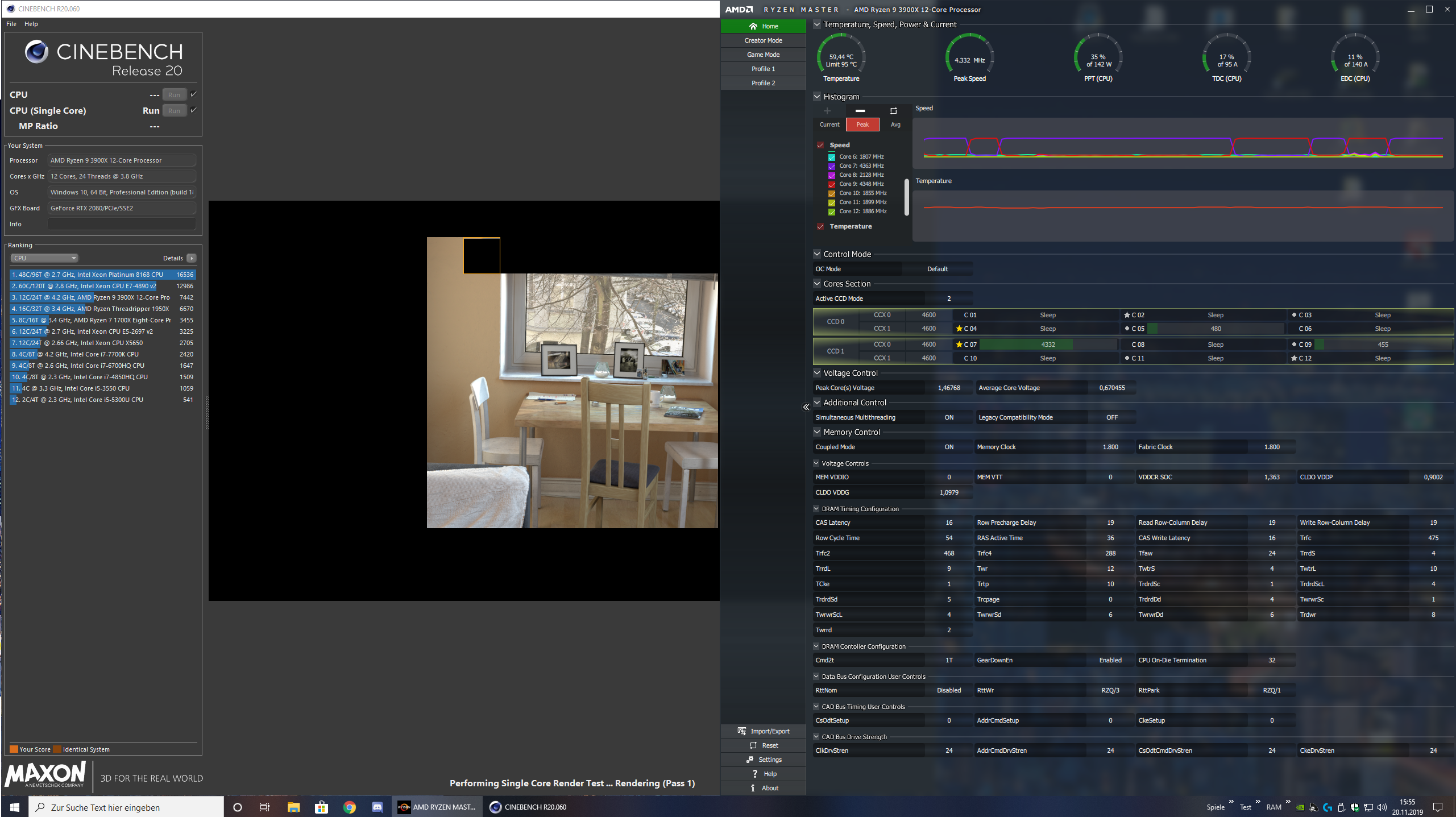Toggle Core 7 speed checkbox
The width and height of the screenshot is (1456, 817).
click(x=832, y=166)
